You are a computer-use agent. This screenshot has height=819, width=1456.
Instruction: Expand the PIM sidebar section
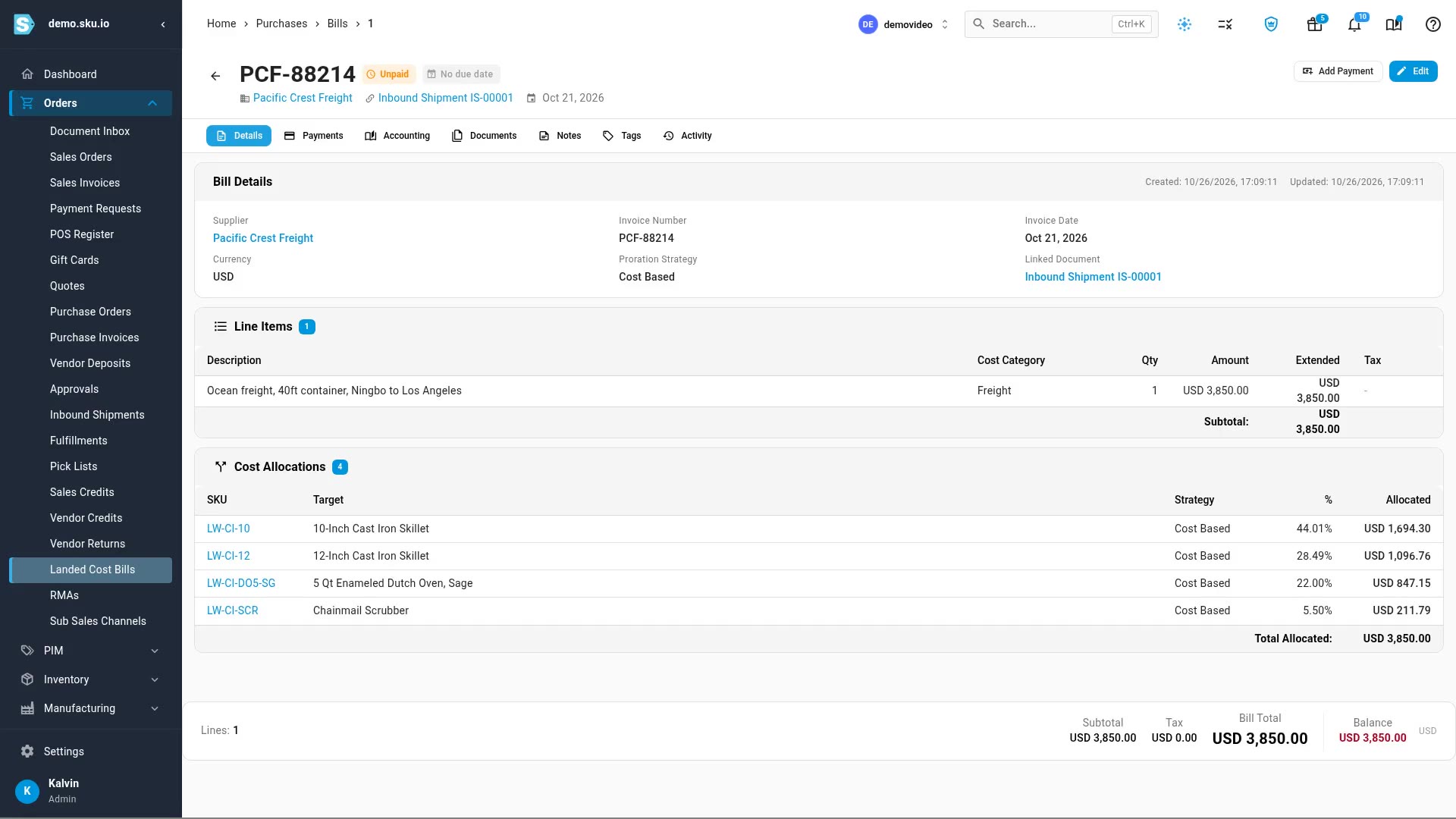tap(91, 651)
